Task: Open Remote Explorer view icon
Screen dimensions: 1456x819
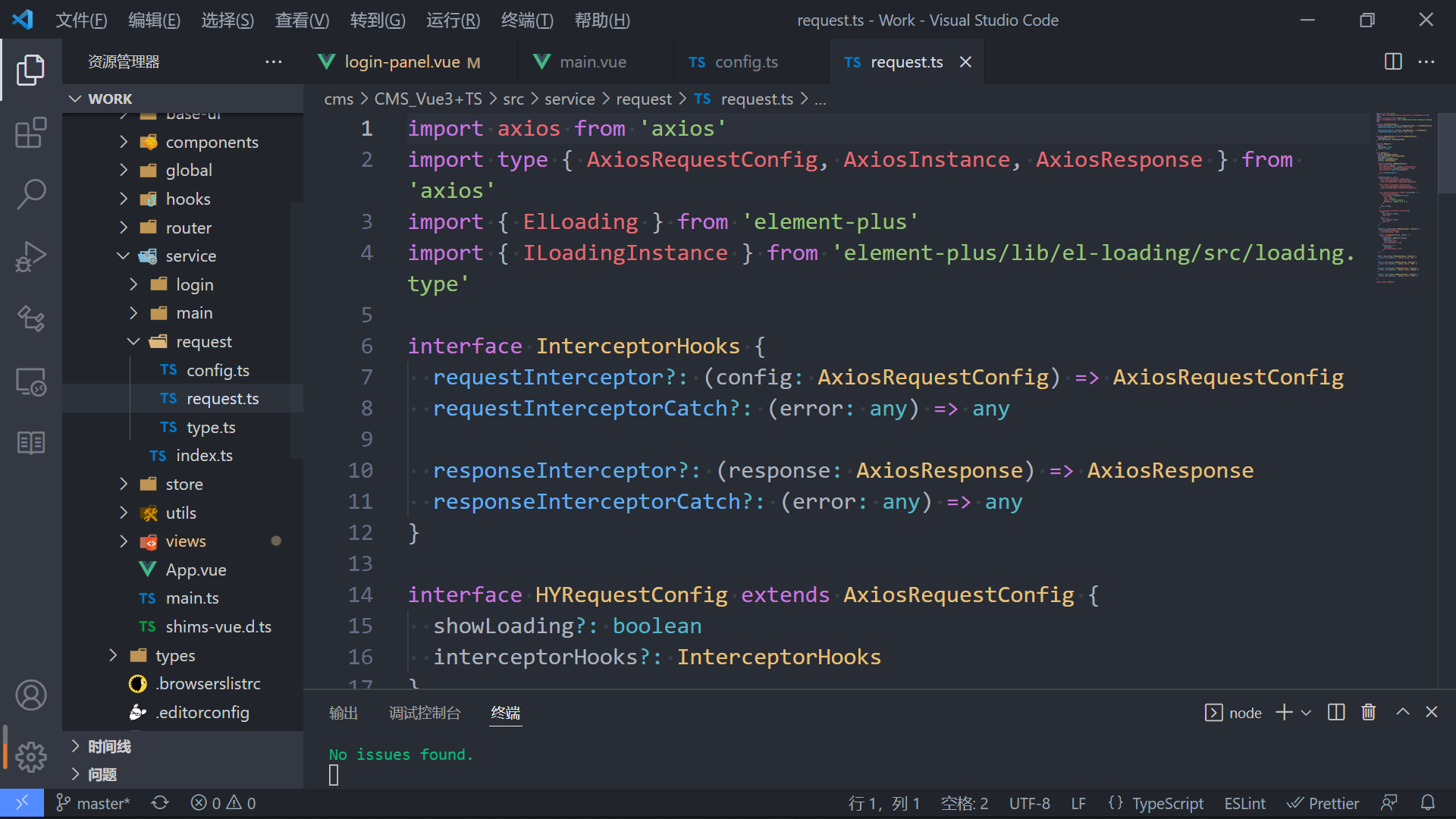Action: [x=30, y=381]
